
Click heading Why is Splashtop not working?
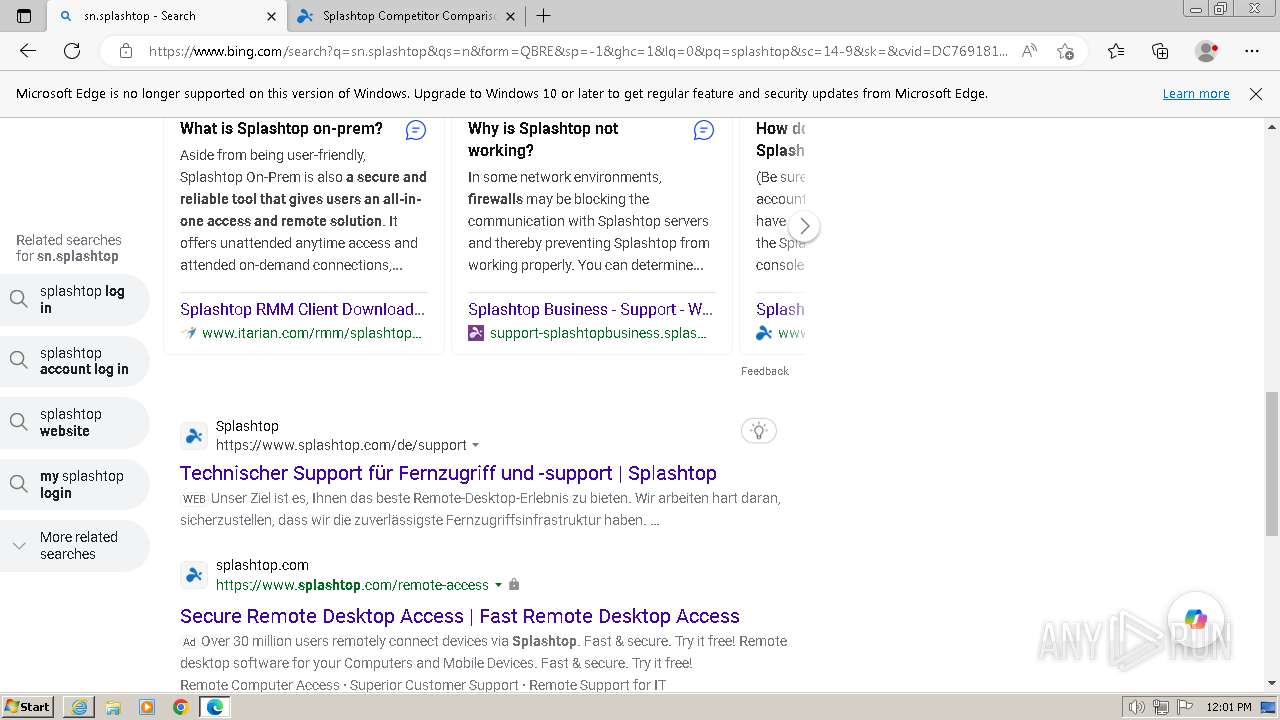tap(543, 140)
